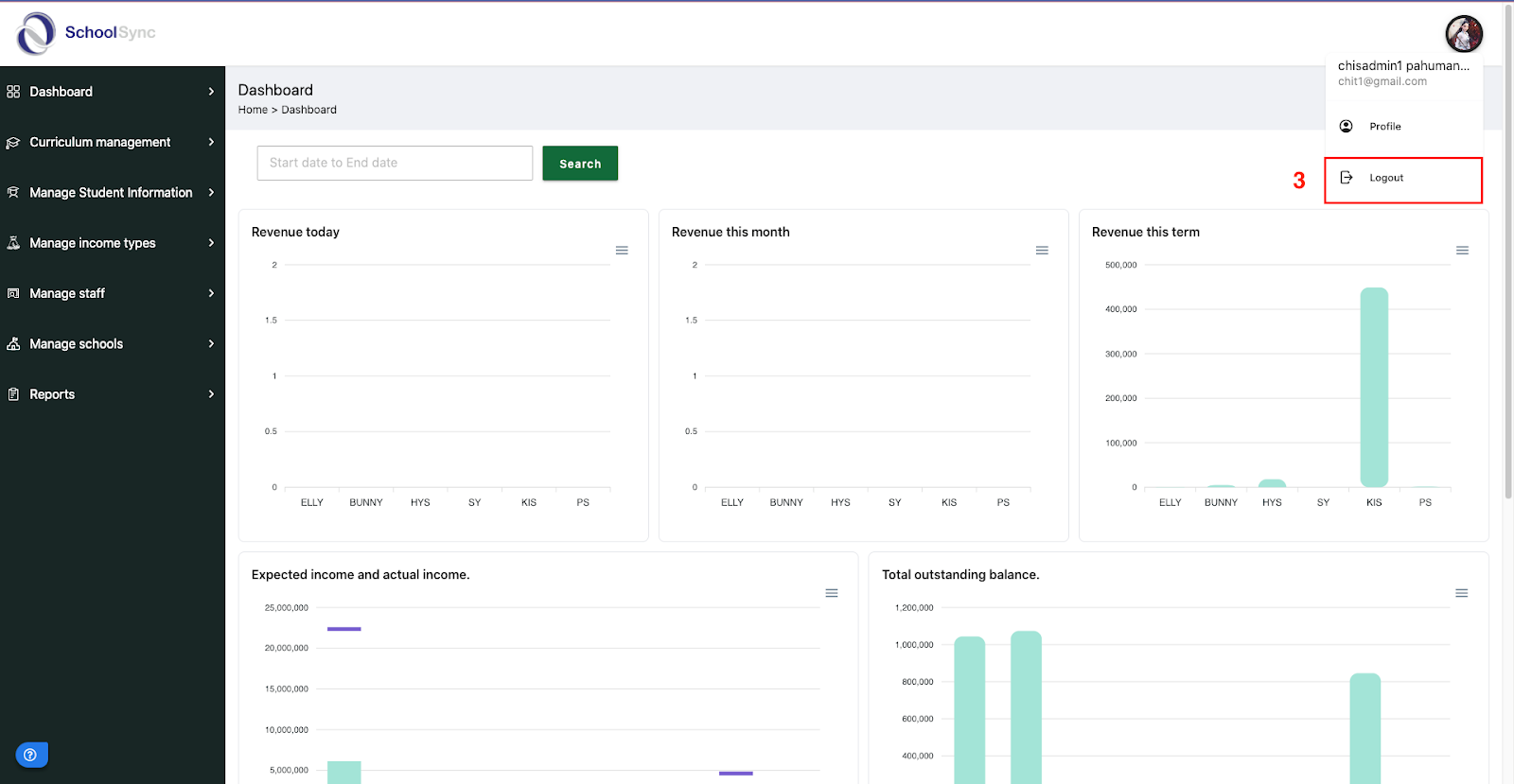Follow the Home breadcrumb link
Screen dimensions: 1514x784
(253, 110)
